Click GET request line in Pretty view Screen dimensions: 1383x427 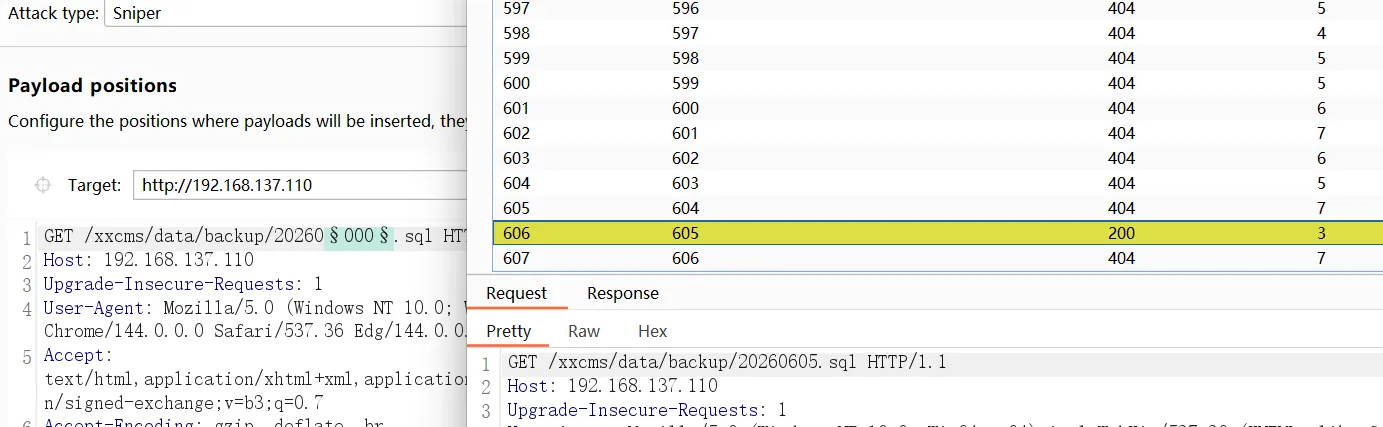tap(727, 362)
